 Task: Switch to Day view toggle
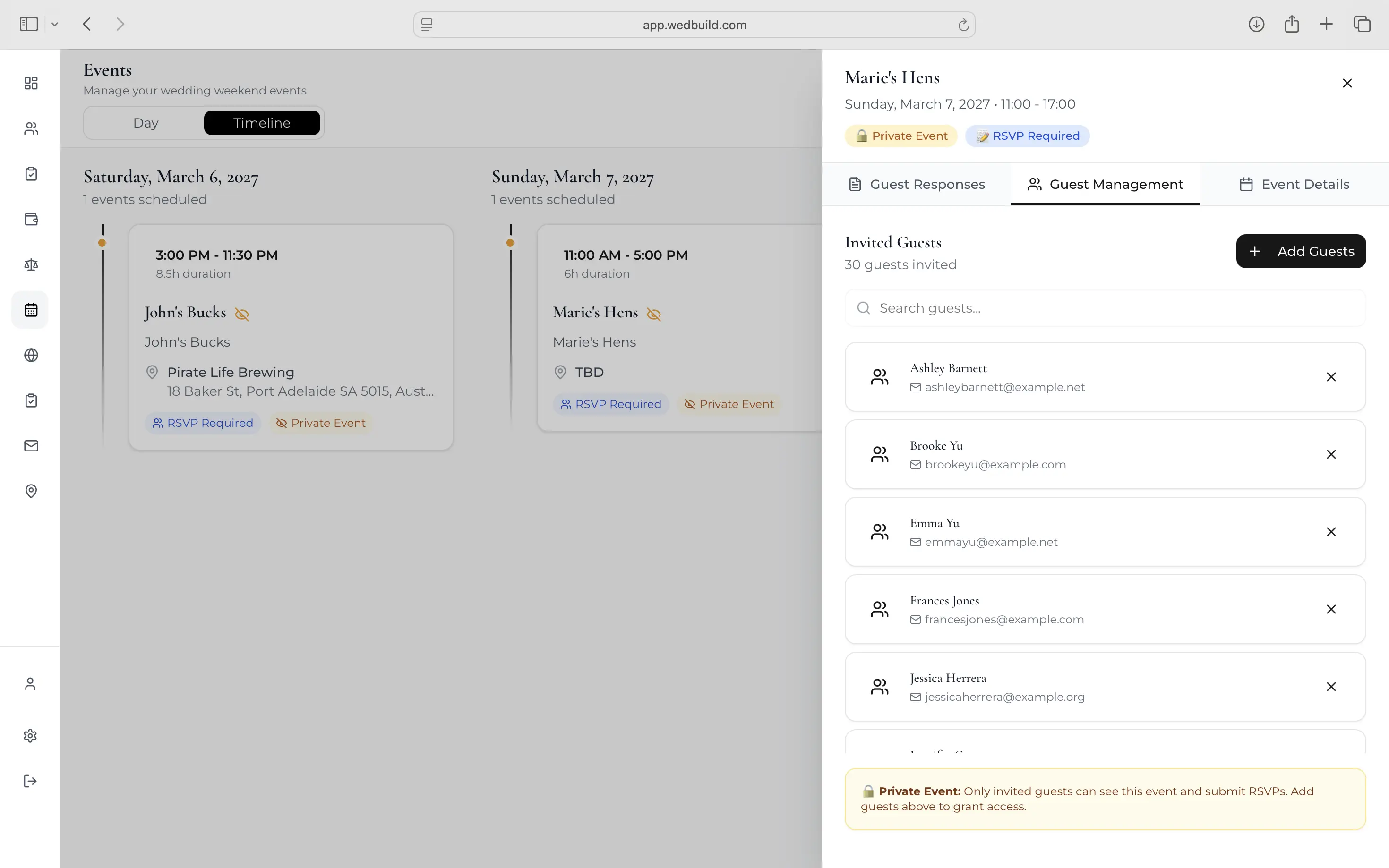(x=146, y=123)
